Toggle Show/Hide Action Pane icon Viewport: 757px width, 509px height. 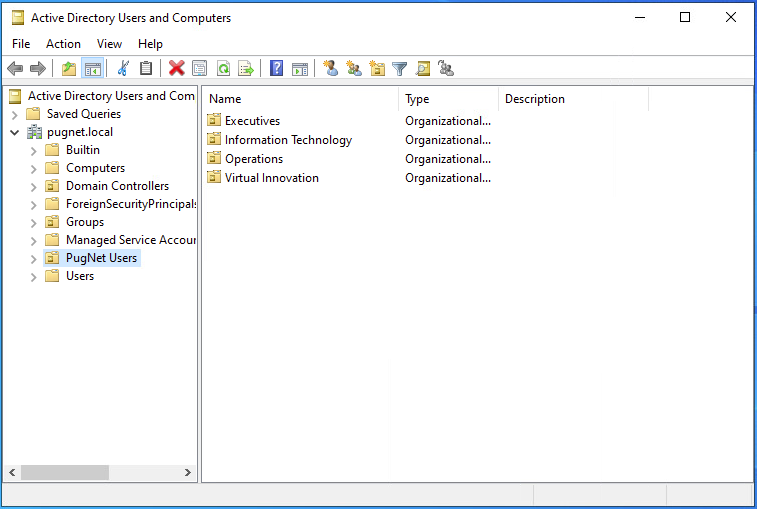(x=300, y=69)
